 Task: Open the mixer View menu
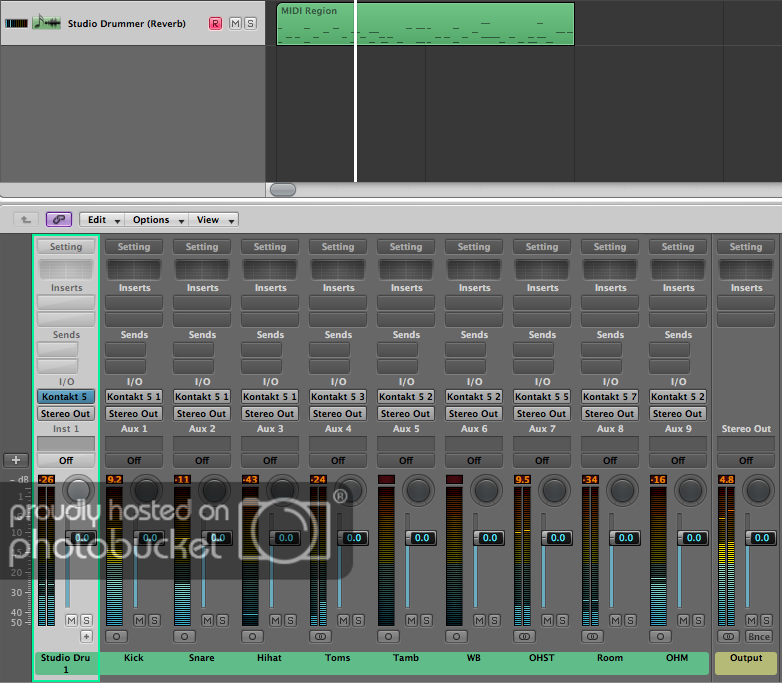click(x=213, y=220)
